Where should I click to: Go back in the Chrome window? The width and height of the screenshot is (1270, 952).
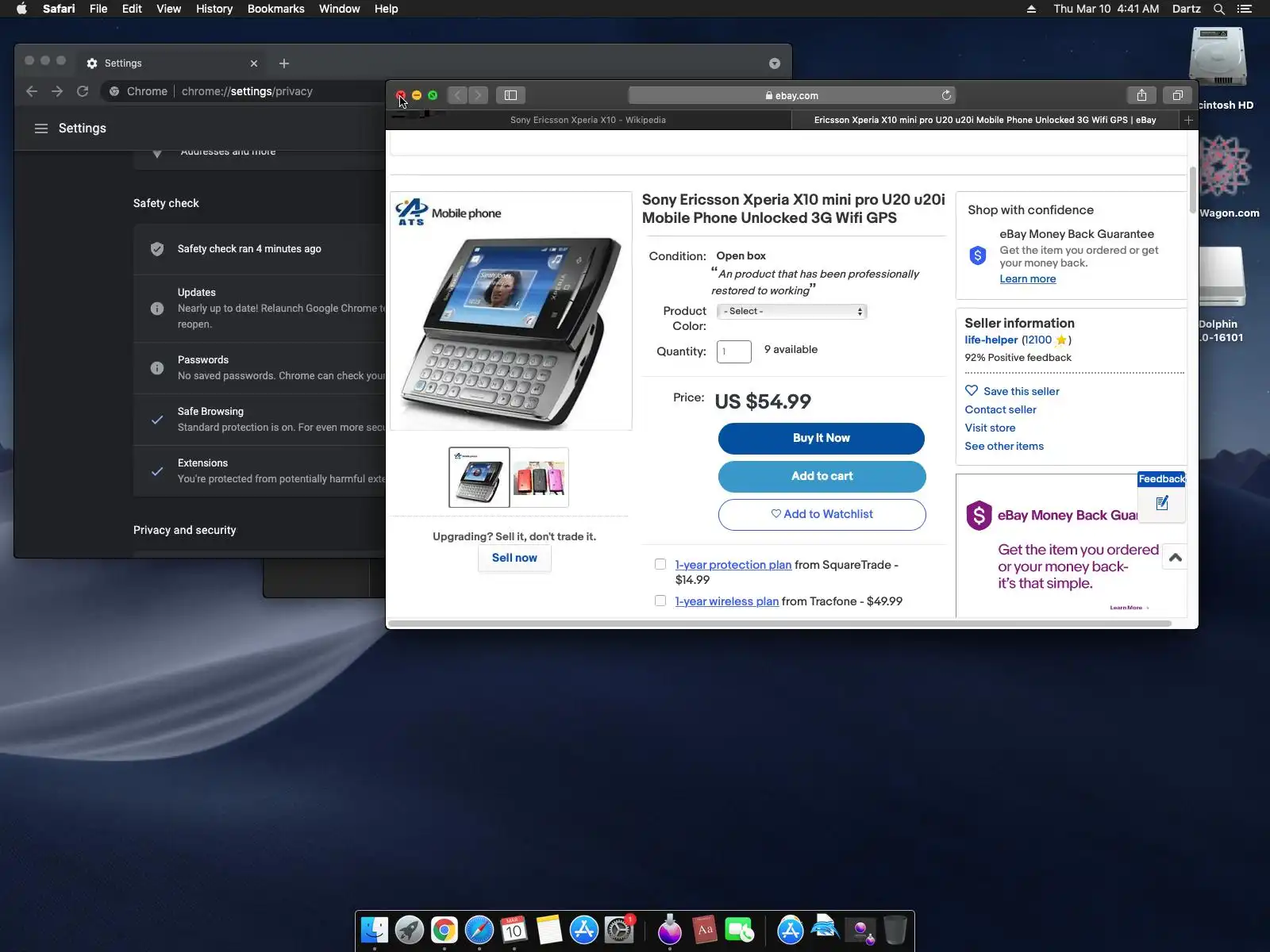click(32, 91)
